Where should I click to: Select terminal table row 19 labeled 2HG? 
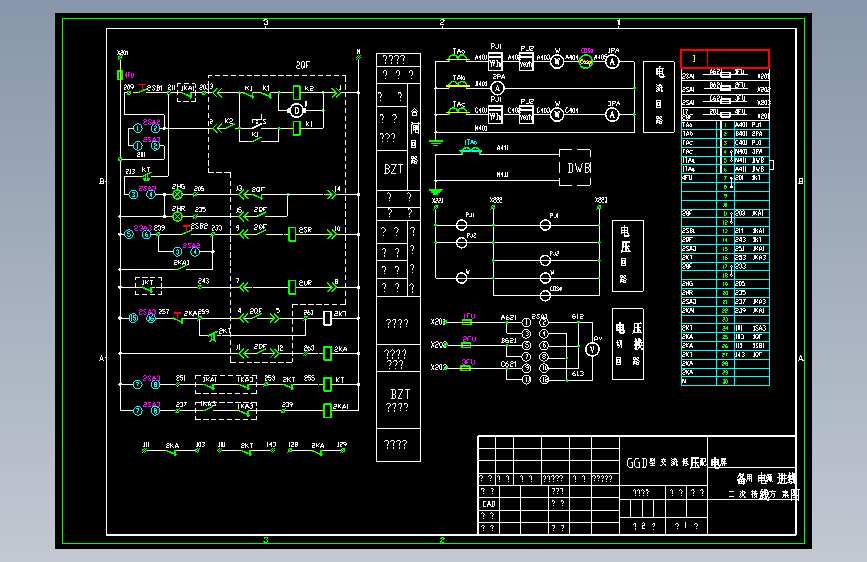pos(725,284)
